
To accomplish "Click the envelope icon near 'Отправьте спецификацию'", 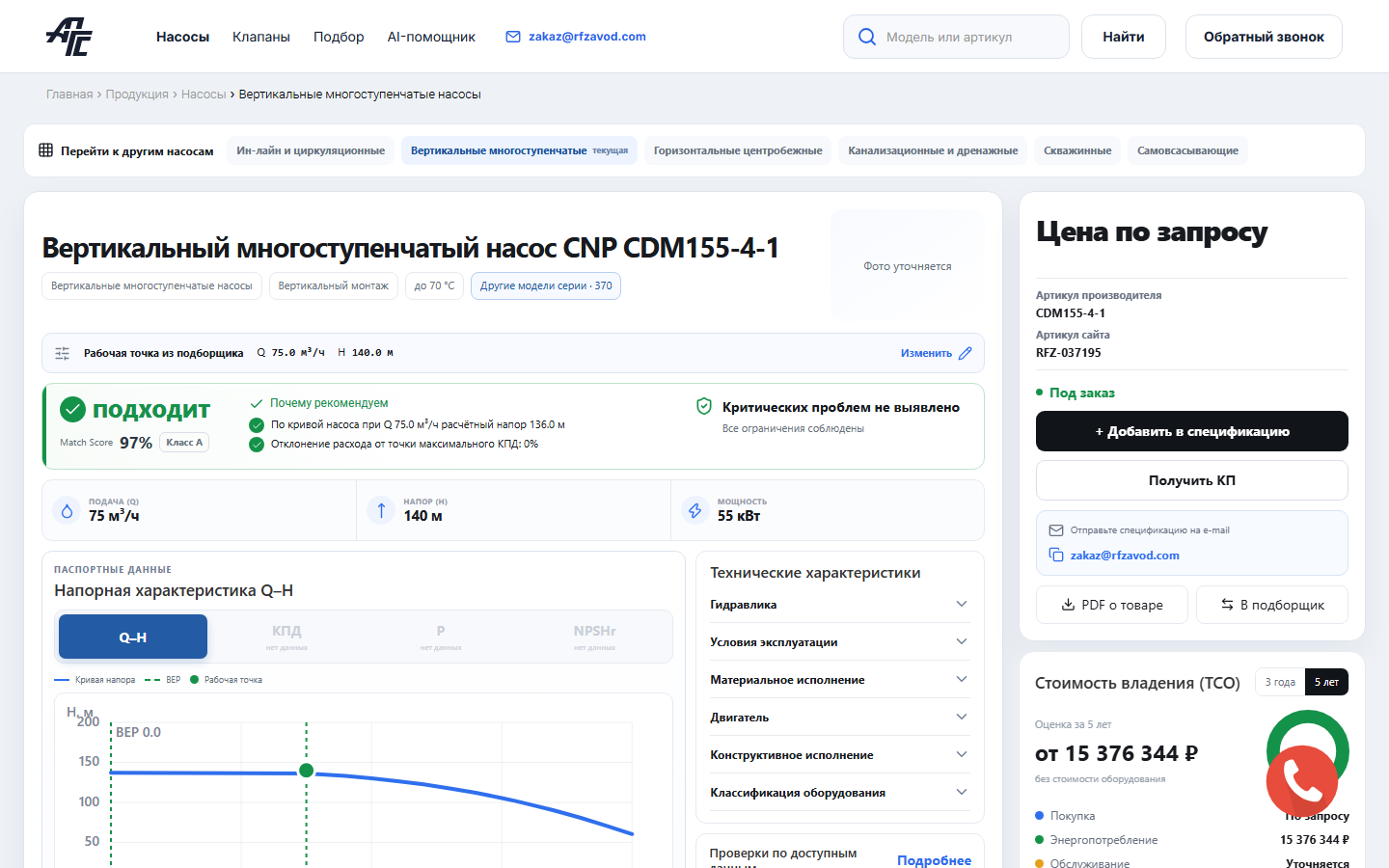I will point(1056,529).
